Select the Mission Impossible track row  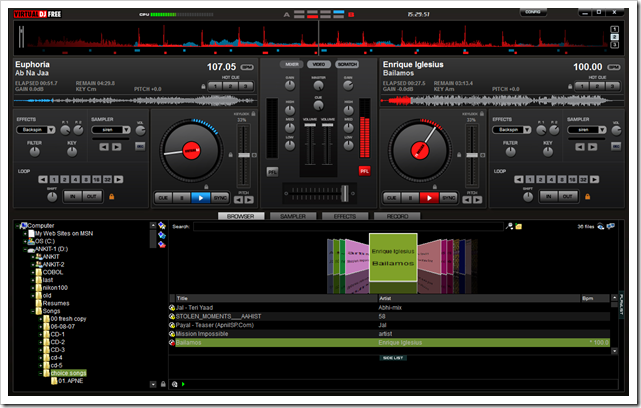[x=389, y=334]
